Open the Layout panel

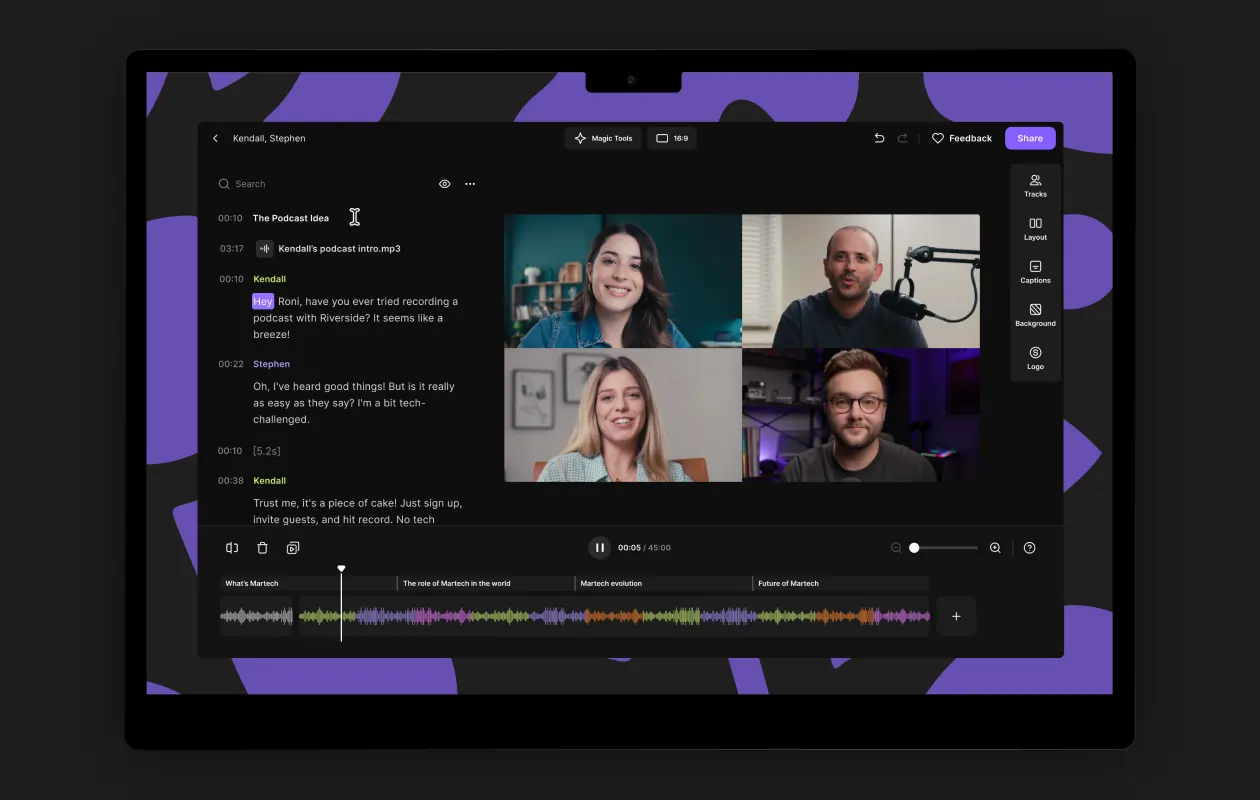click(1035, 229)
